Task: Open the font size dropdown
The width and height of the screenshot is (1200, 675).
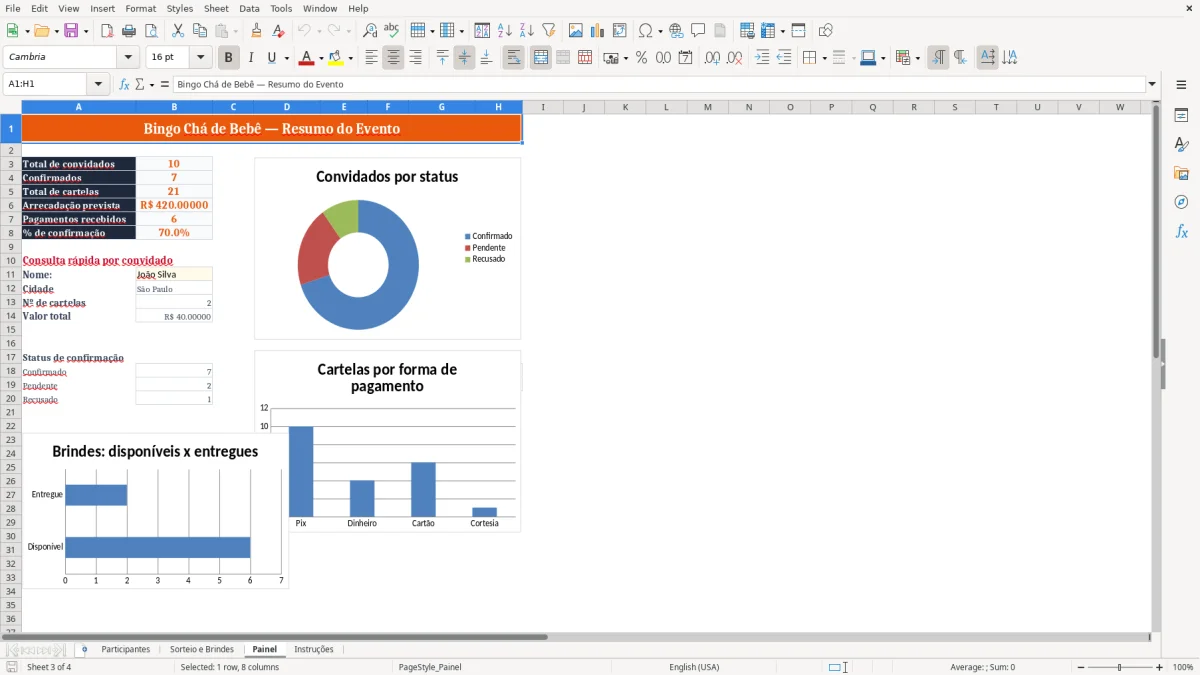Action: [x=201, y=58]
